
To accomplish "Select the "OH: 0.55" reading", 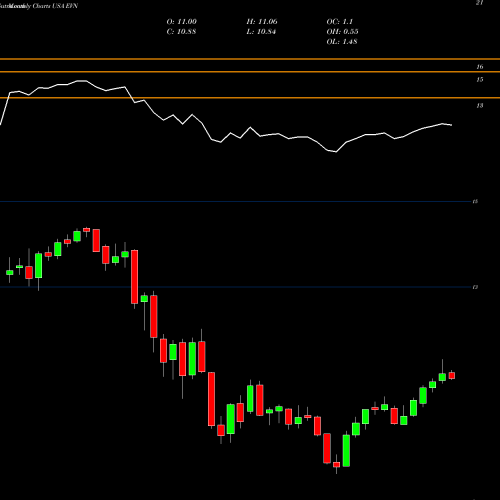I will [x=342, y=32].
